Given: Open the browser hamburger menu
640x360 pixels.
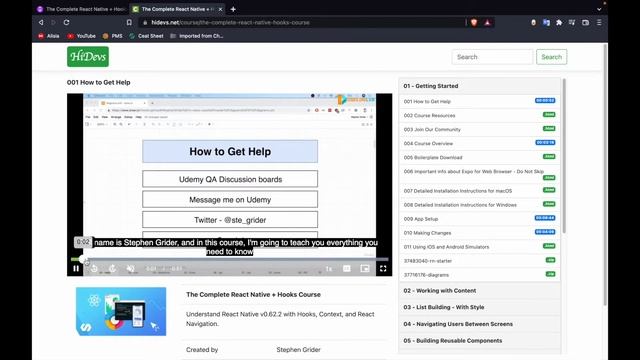Looking at the screenshot, I should [599, 22].
